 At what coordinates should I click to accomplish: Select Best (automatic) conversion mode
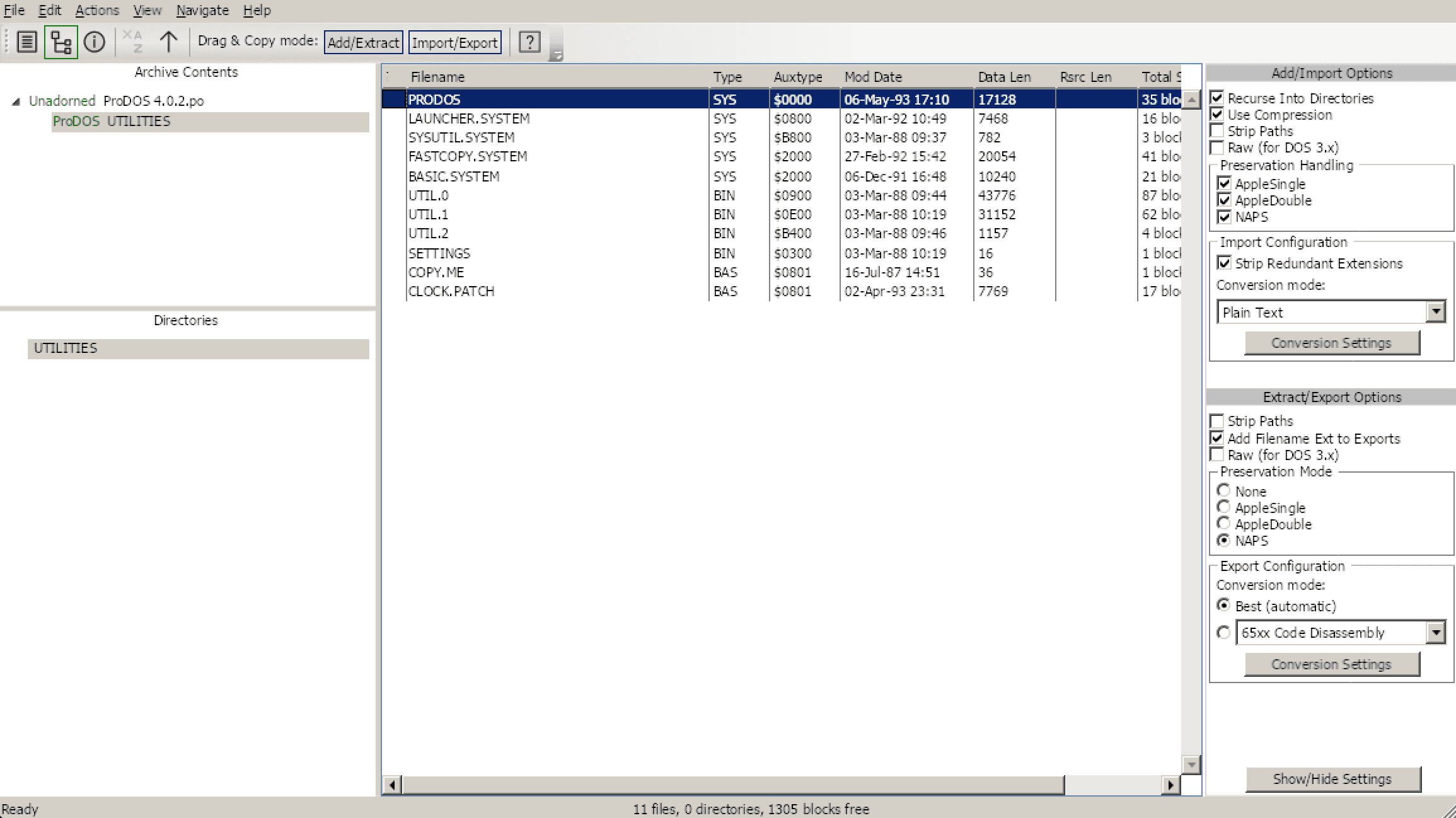(x=1223, y=605)
